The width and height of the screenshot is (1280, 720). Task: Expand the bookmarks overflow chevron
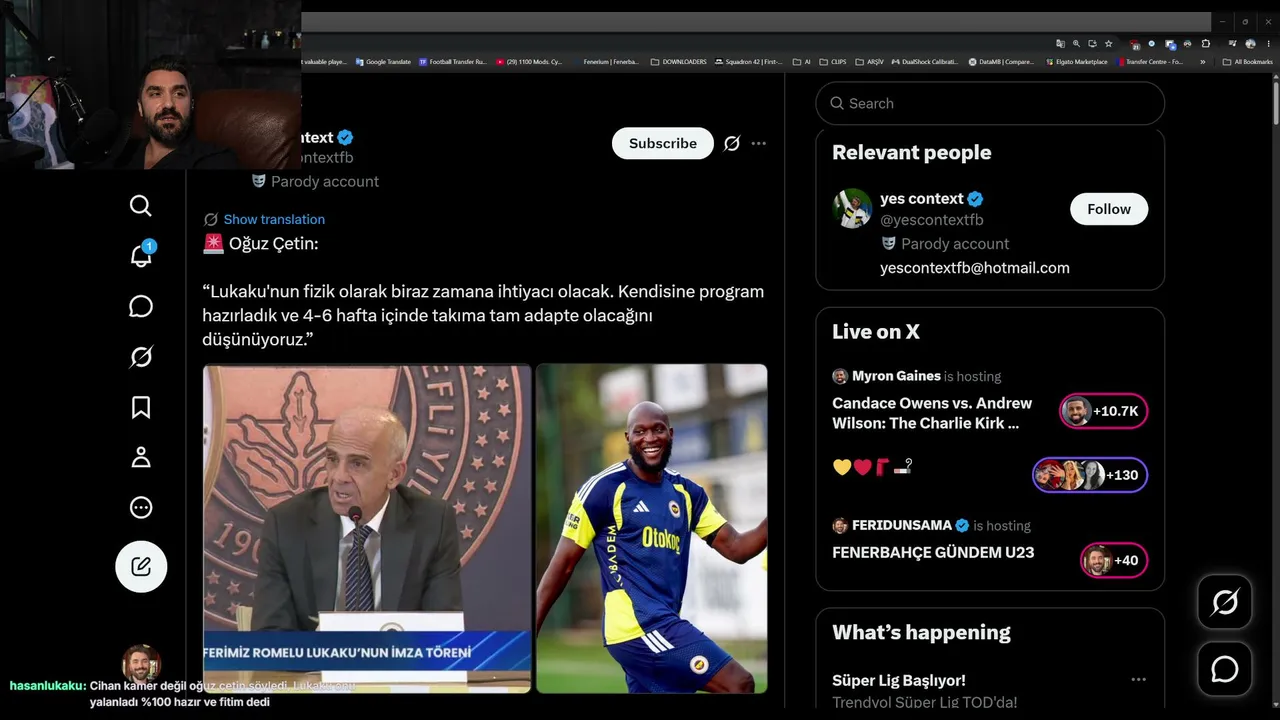[1202, 62]
